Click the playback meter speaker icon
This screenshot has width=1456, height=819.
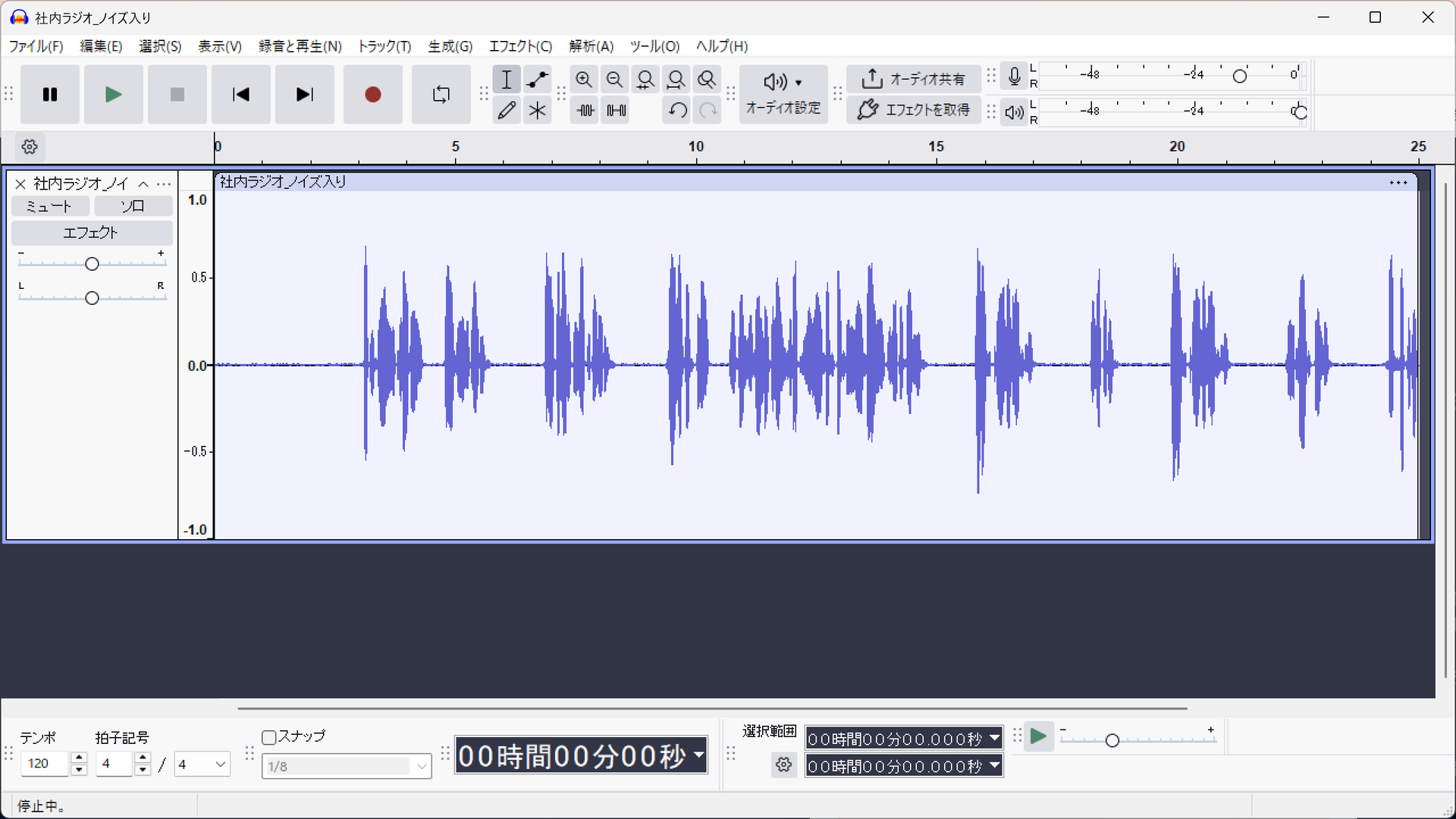coord(1014,112)
